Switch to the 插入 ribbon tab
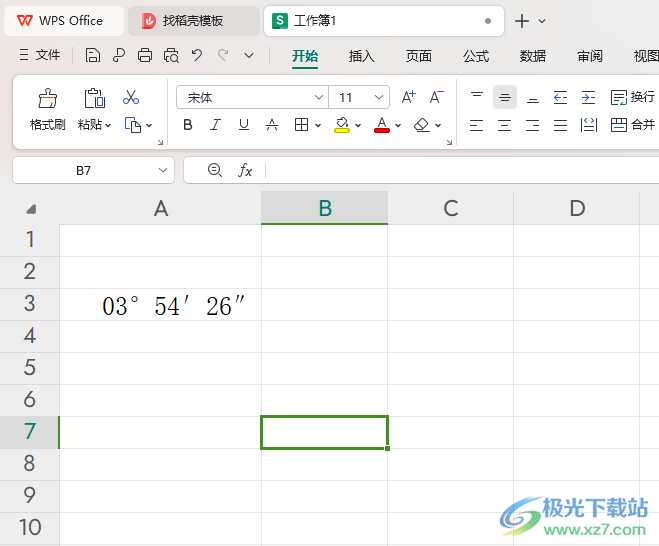The height and width of the screenshot is (546, 659). pyautogui.click(x=361, y=56)
